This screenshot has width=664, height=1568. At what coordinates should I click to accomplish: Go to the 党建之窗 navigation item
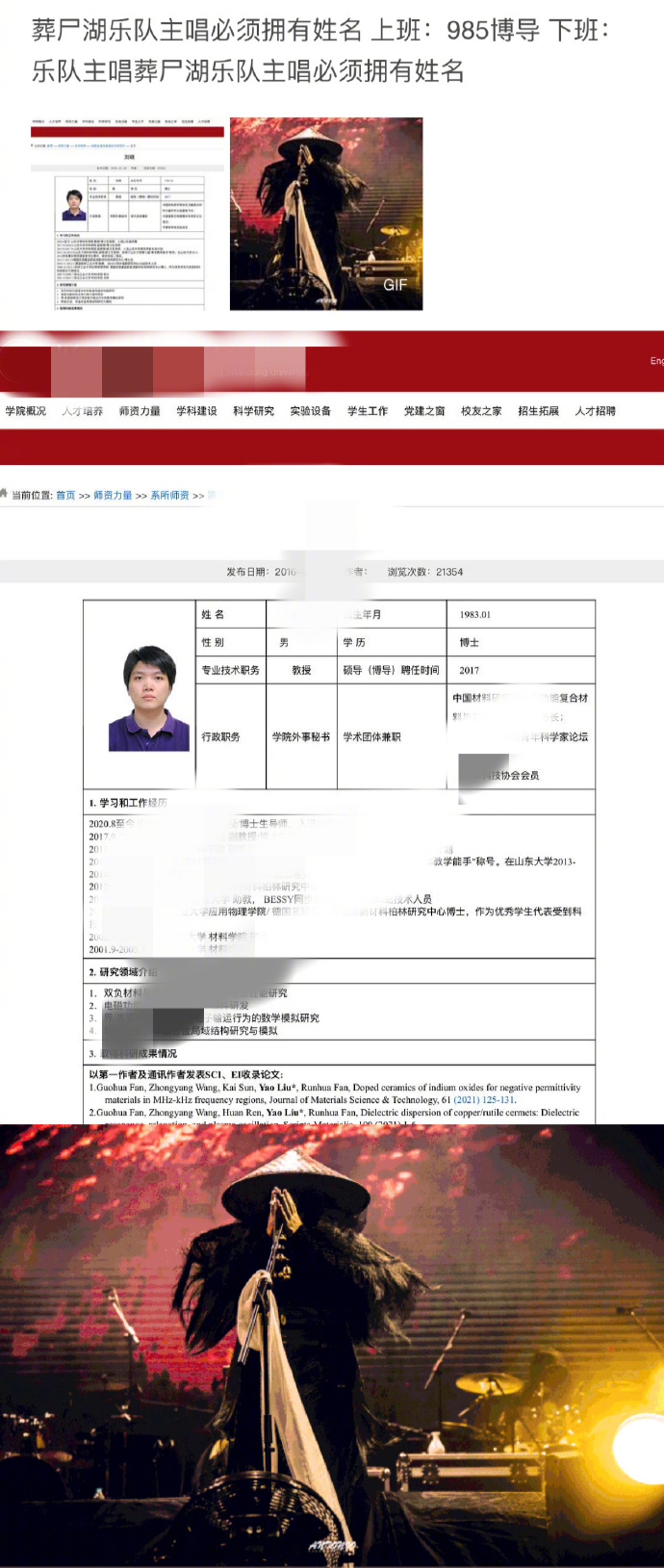point(424,411)
